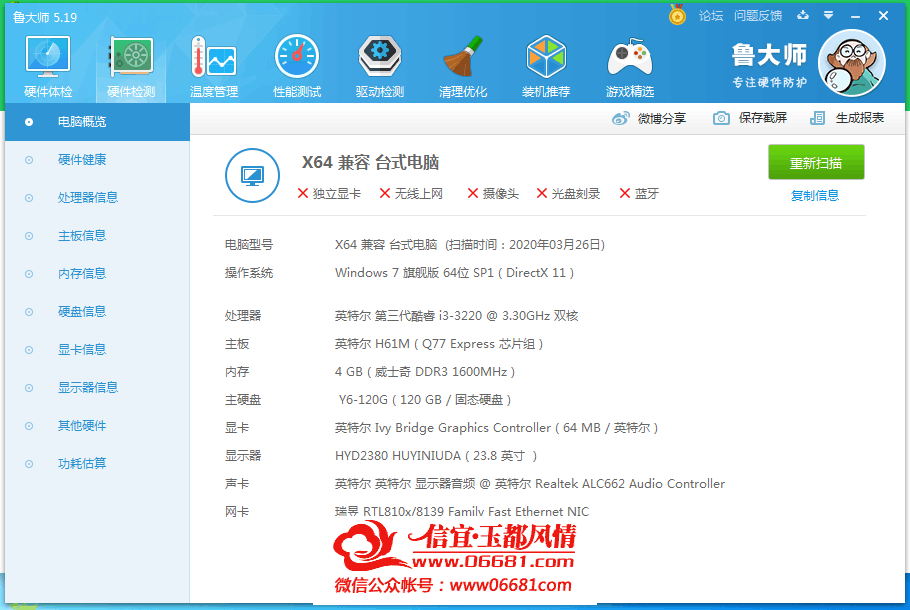Minimize the 鲁大师 window
Screen dimensions: 910x610
pyautogui.click(x=855, y=16)
